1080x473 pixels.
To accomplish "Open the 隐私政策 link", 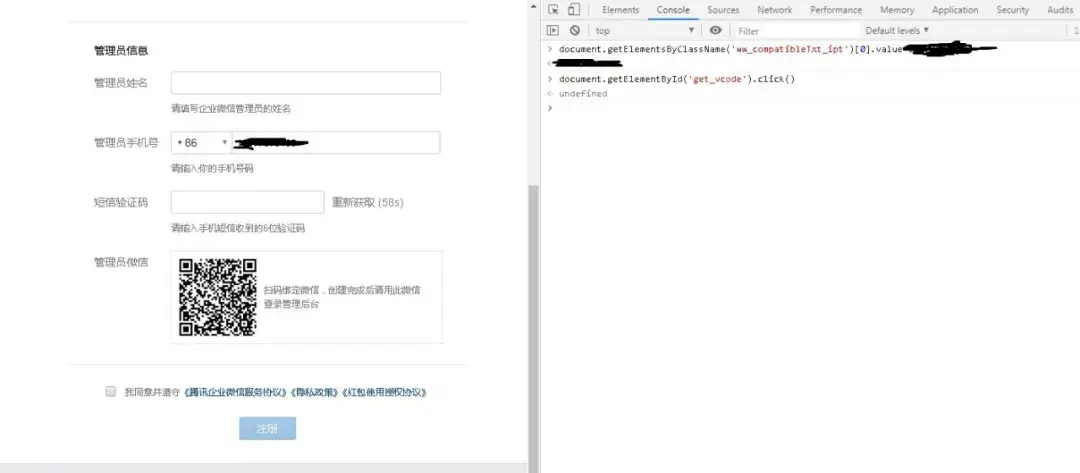I will coord(314,392).
